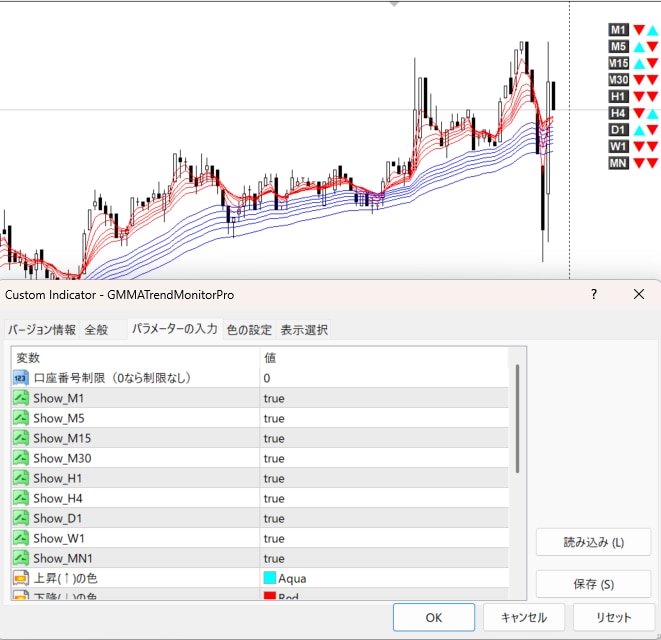Screen dimensions: 661x640
Task: Toggle the Show_MN1 true value
Action: tap(384, 558)
